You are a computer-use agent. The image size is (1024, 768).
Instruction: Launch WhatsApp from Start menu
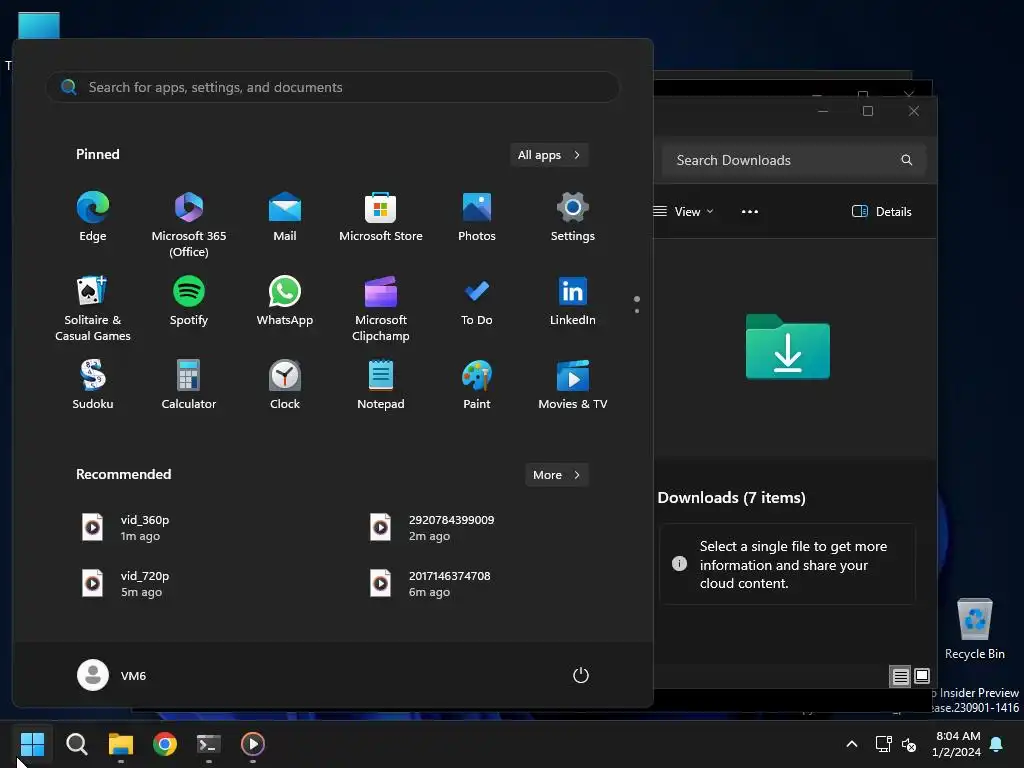285,301
